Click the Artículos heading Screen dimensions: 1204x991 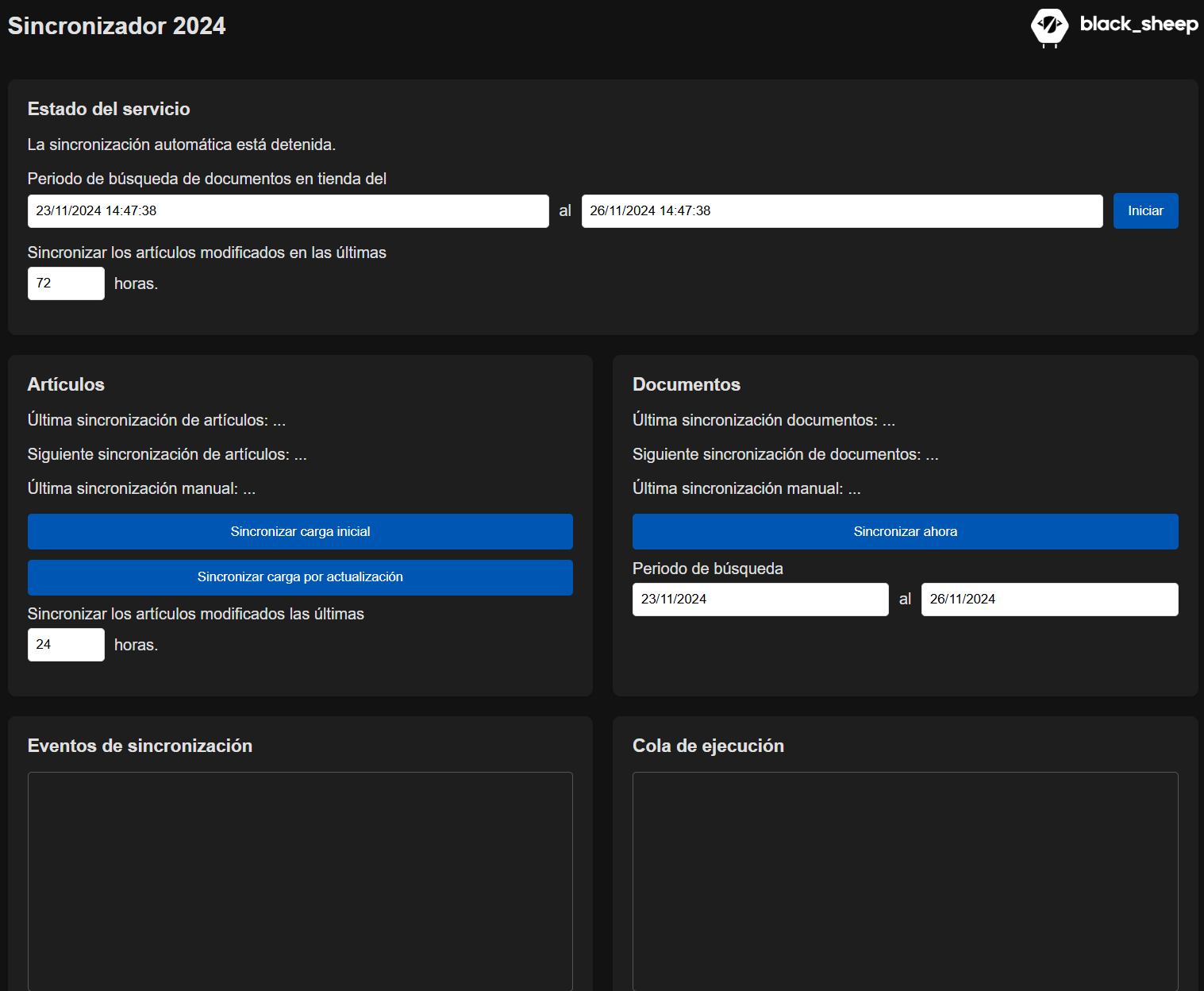pos(66,384)
